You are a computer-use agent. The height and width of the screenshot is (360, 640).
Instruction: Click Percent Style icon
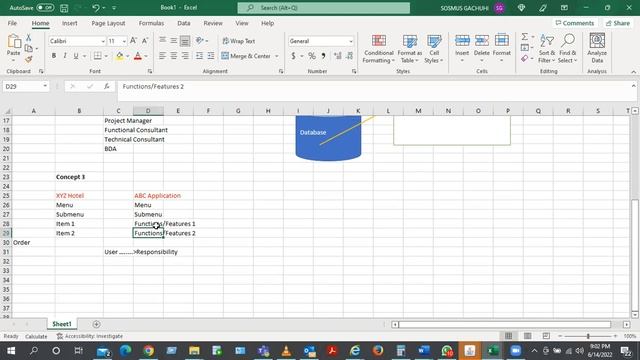tap(312, 56)
